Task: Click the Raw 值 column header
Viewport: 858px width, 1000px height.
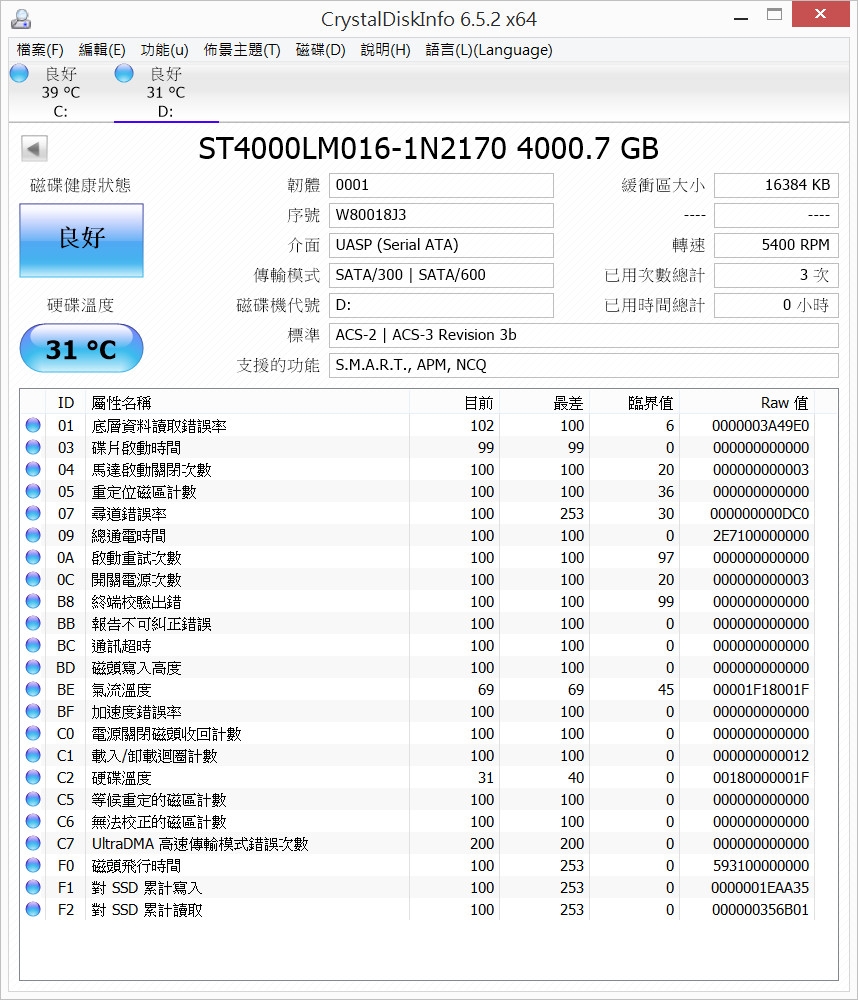Action: [747, 403]
